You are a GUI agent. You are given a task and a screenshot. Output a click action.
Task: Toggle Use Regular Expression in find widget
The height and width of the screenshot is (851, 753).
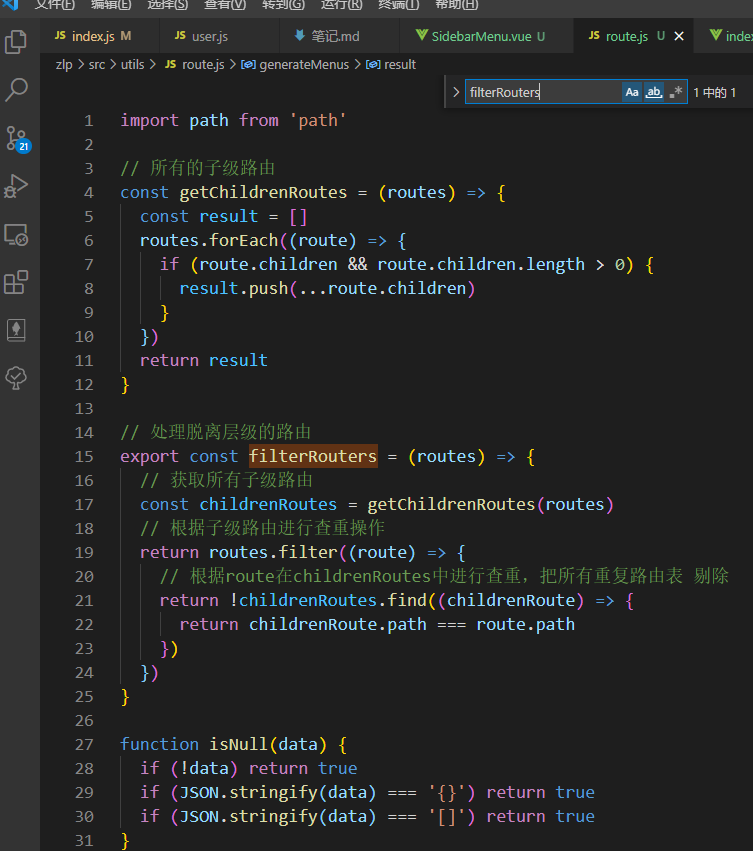[x=677, y=92]
